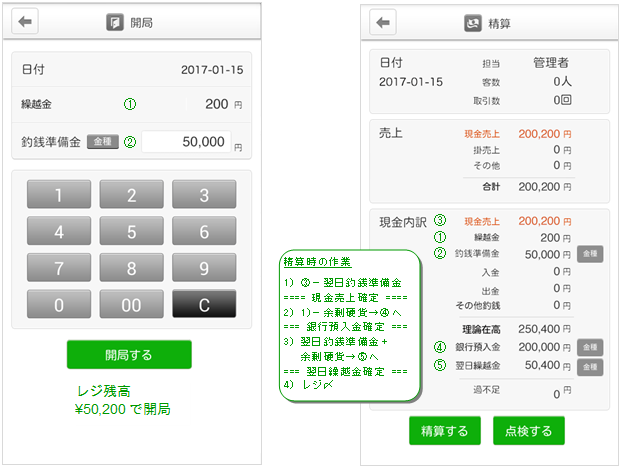Click the 繰越金 value 200 in 開局

tap(217, 104)
